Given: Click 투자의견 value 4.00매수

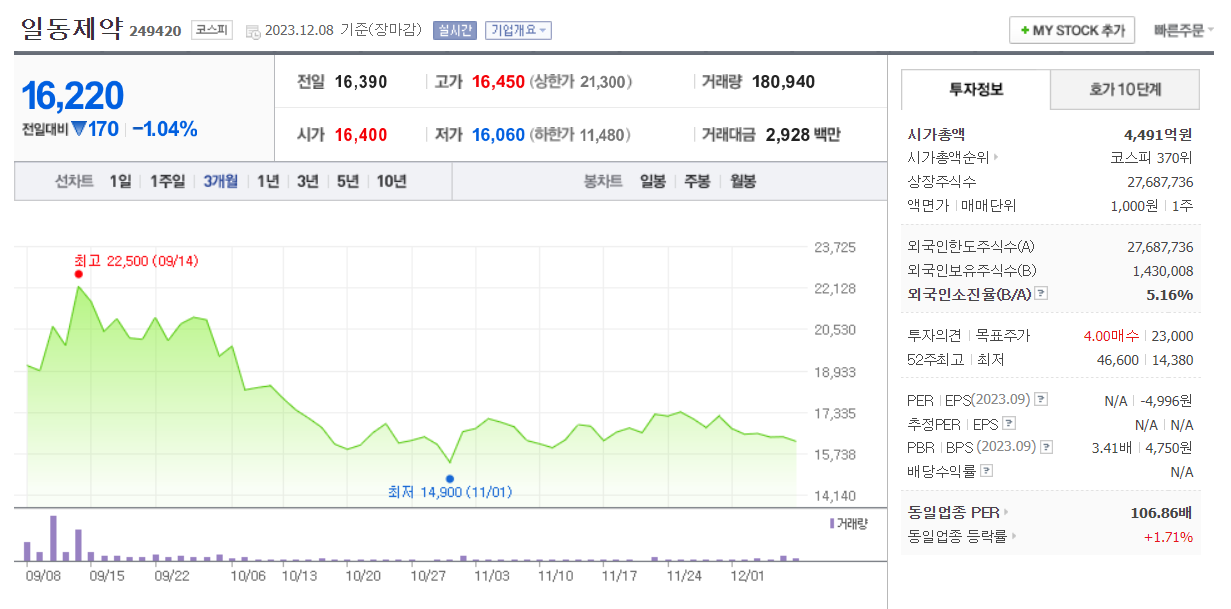Looking at the screenshot, I should coord(1111,336).
